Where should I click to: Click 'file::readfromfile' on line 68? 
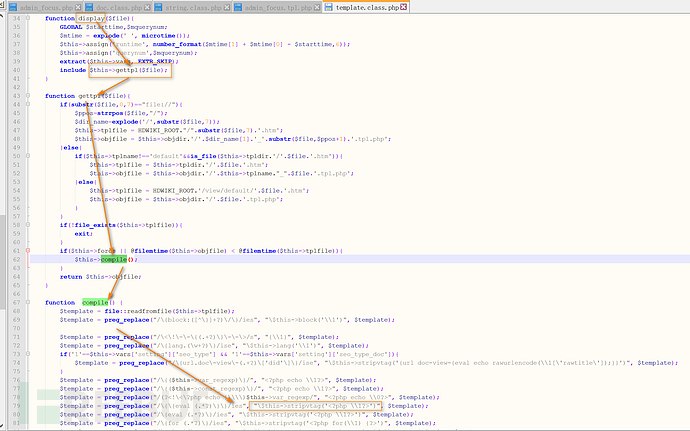[138, 311]
